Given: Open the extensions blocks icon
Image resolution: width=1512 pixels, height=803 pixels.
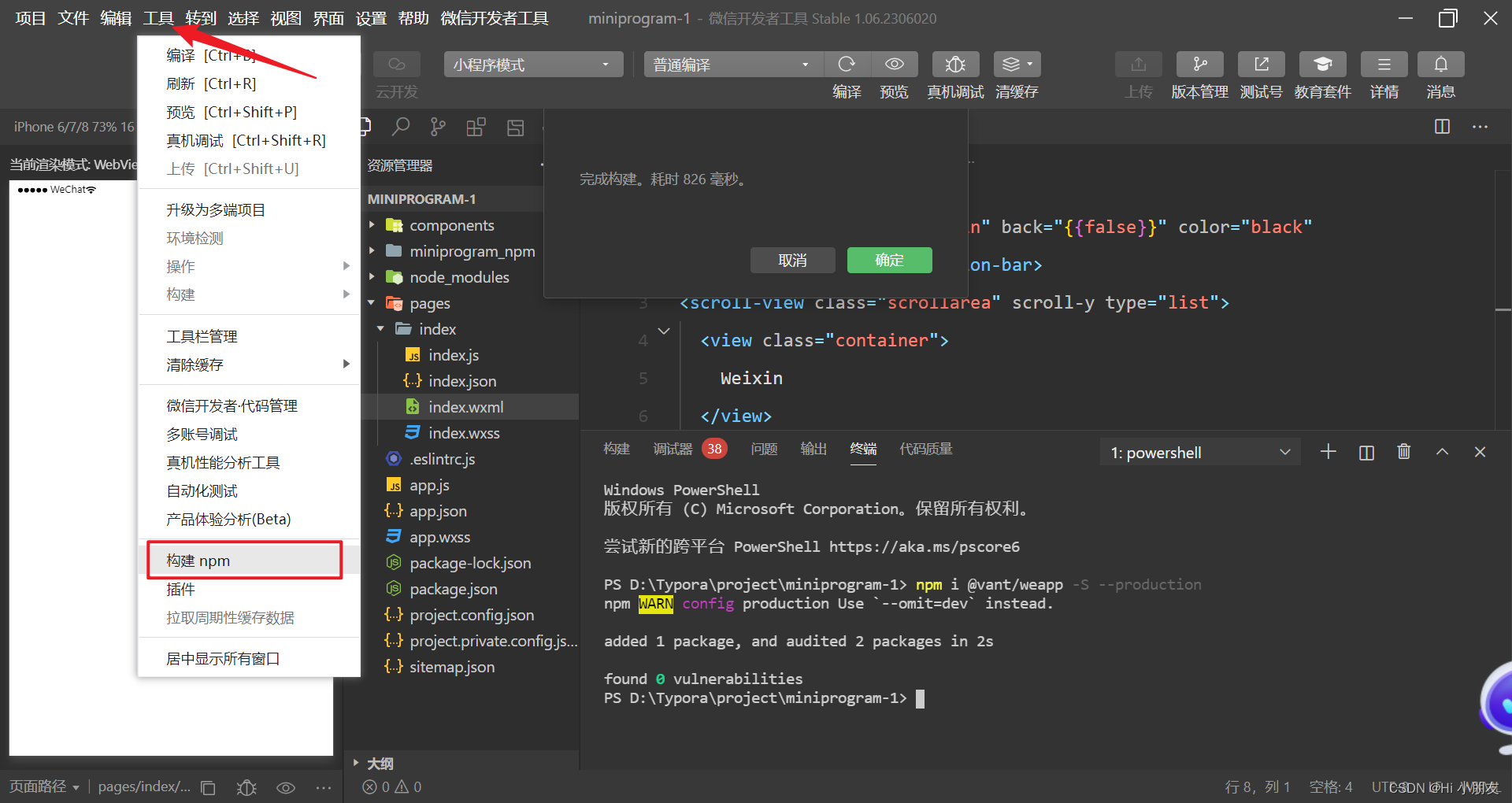Looking at the screenshot, I should [x=476, y=127].
